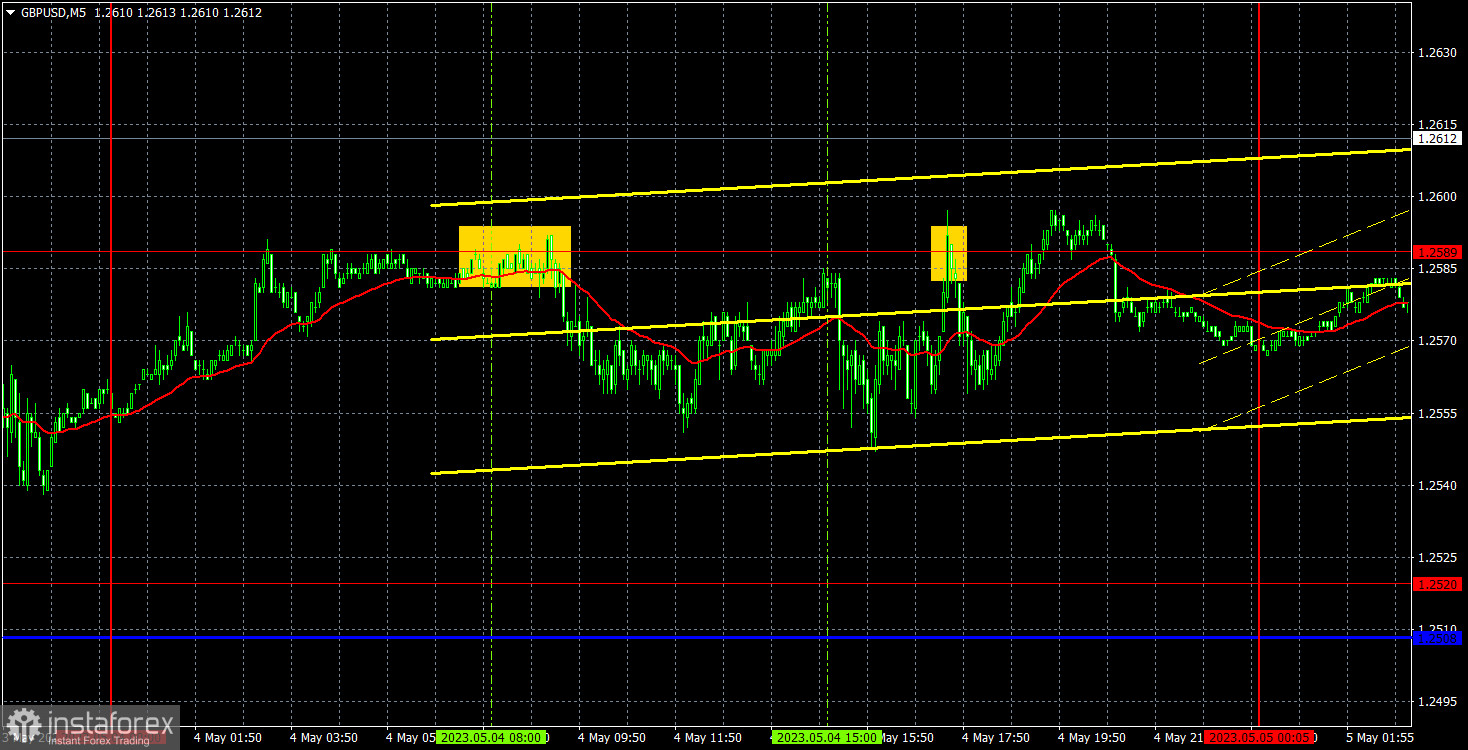
Task: Click the 4 May 03:50 time label
Action: pos(325,738)
